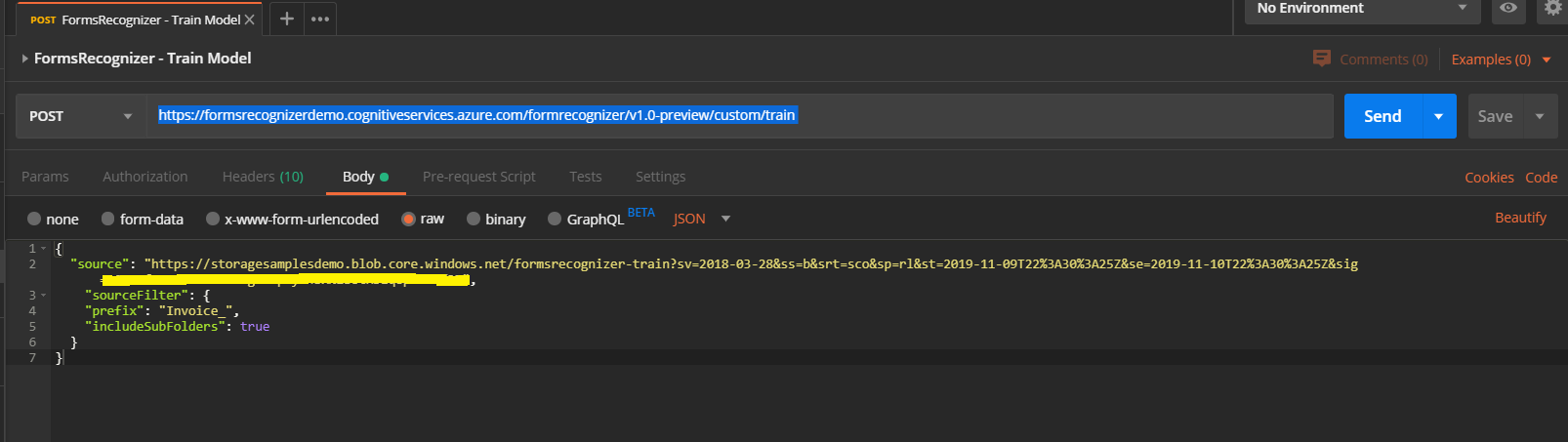The height and width of the screenshot is (442, 1568).
Task: Click the environment quick look eye icon
Action: [1508, 8]
